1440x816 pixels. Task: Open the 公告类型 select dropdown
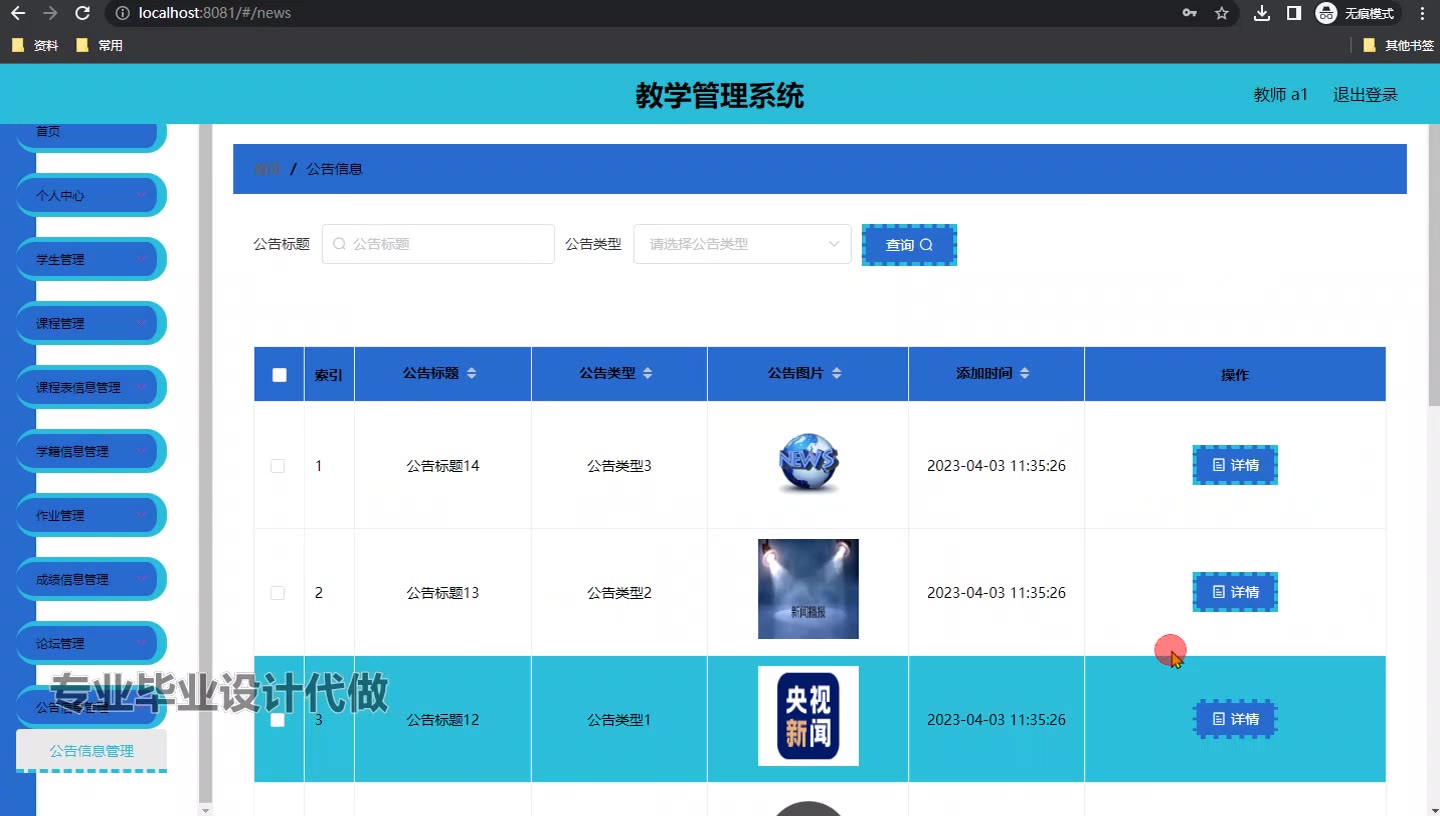742,244
